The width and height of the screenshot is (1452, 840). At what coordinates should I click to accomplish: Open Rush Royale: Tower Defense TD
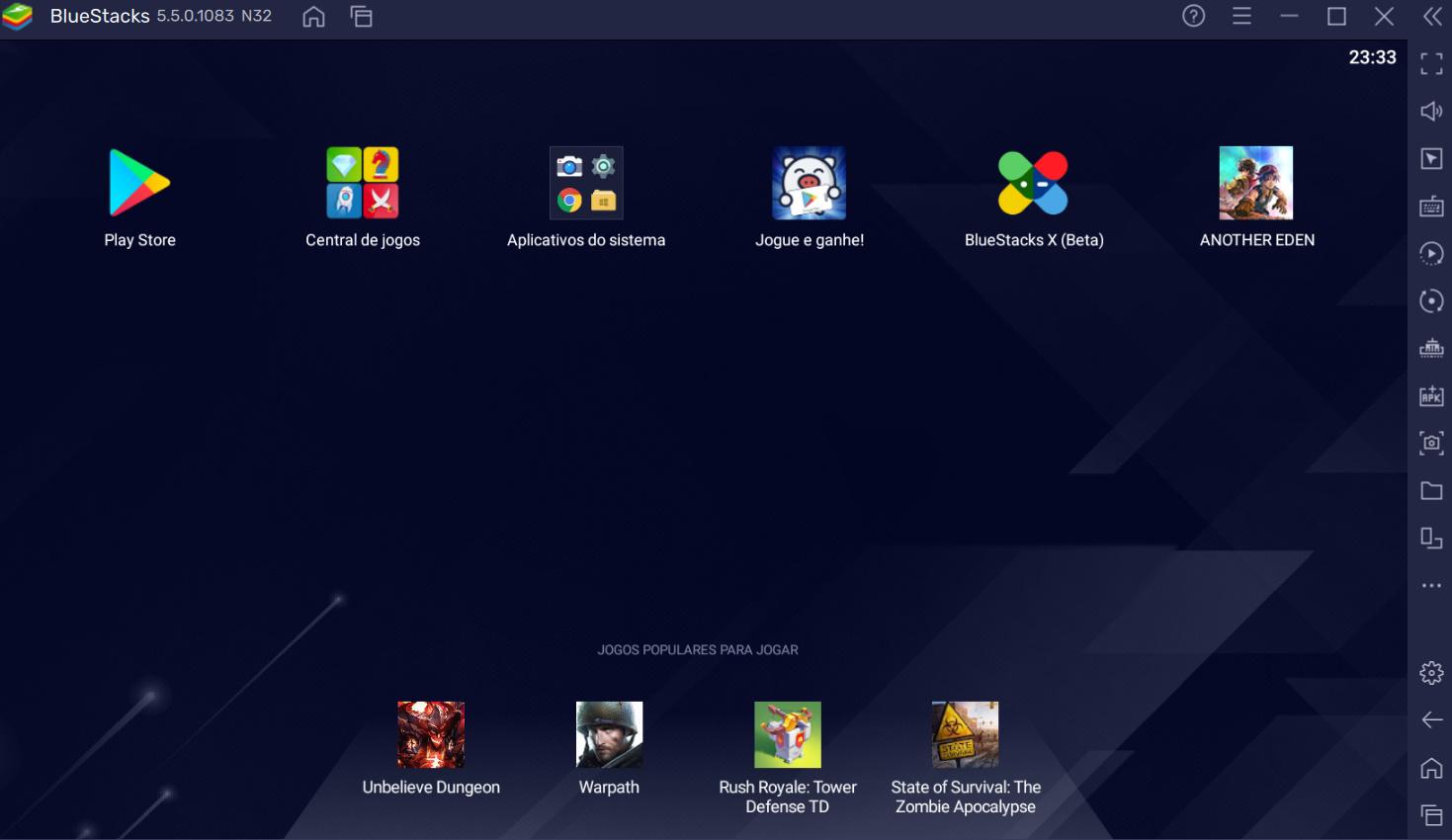(788, 735)
